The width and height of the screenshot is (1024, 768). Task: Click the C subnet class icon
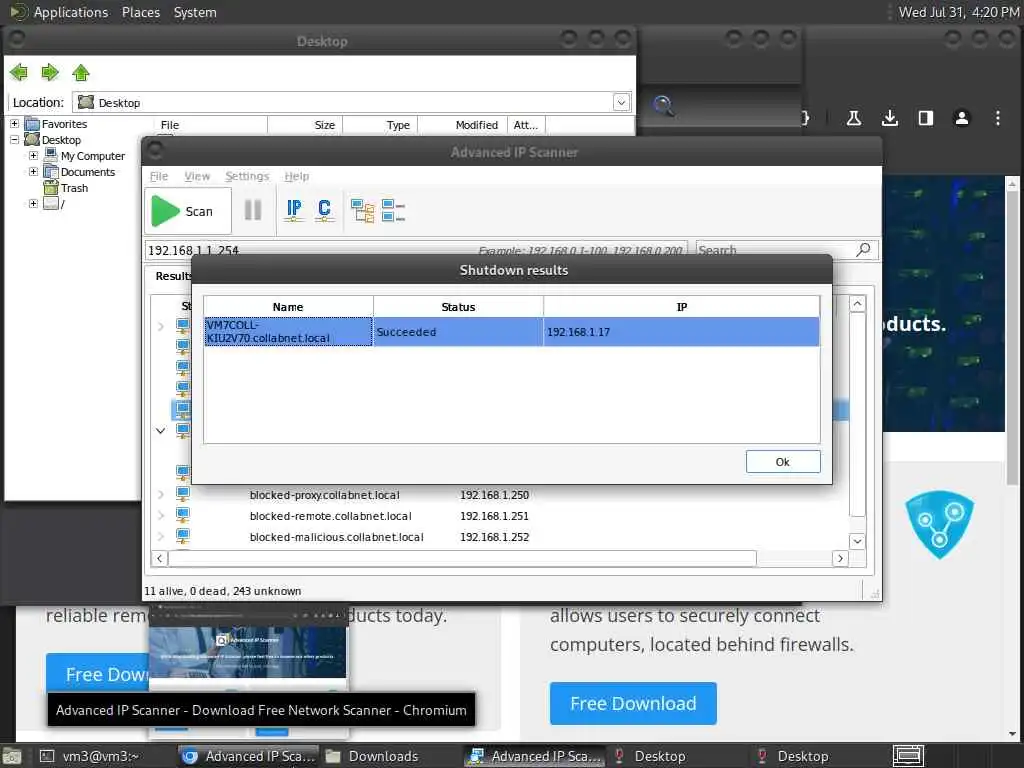(324, 210)
